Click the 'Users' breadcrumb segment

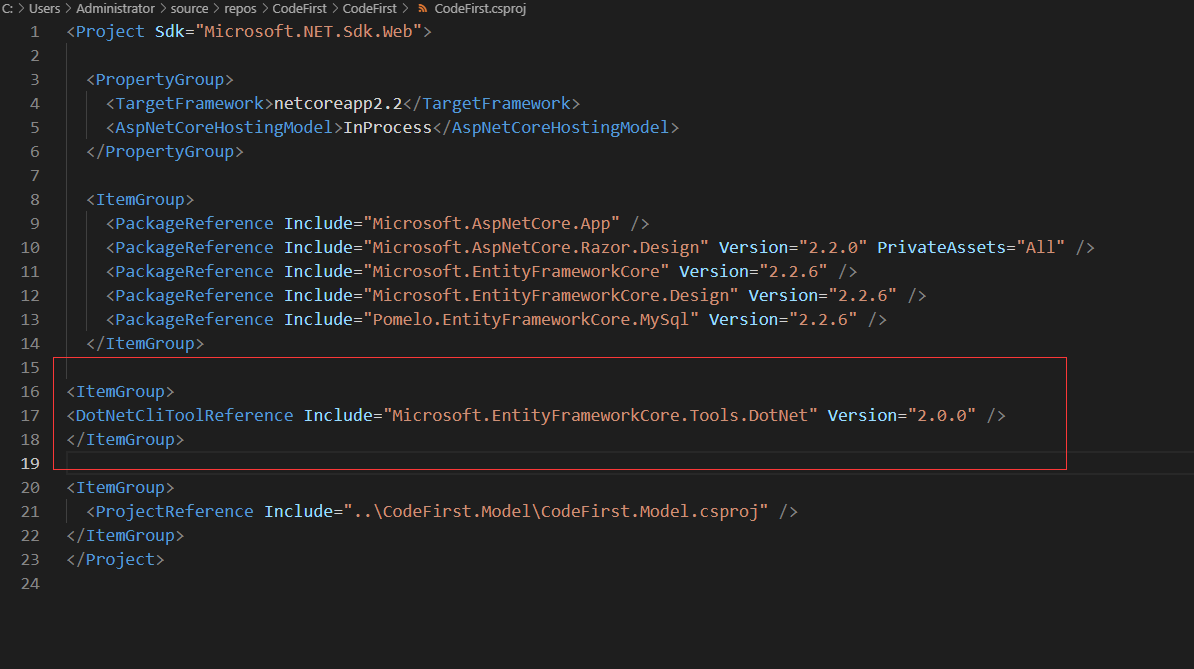click(44, 8)
